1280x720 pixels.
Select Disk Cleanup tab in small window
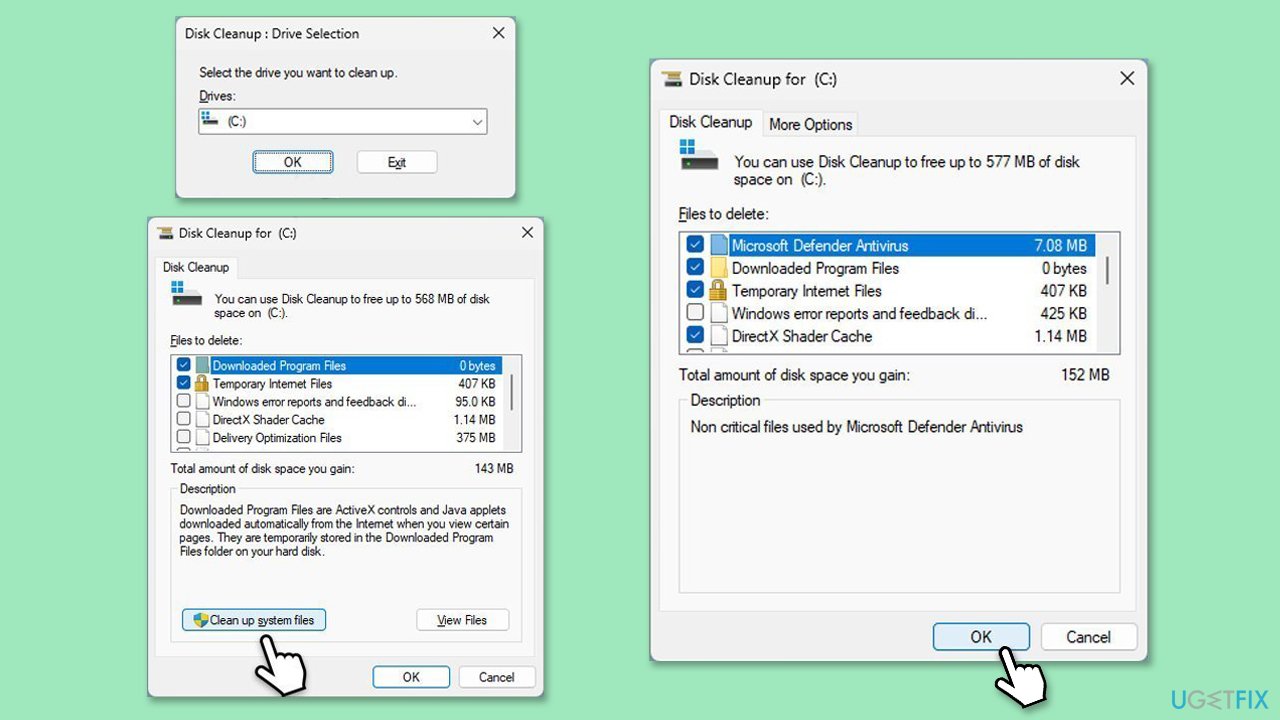pyautogui.click(x=196, y=267)
